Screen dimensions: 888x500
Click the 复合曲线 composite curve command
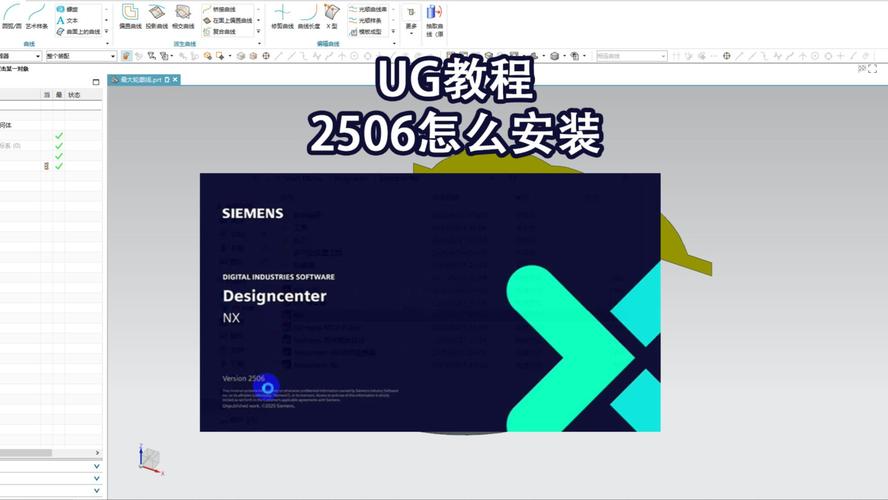tap(219, 32)
